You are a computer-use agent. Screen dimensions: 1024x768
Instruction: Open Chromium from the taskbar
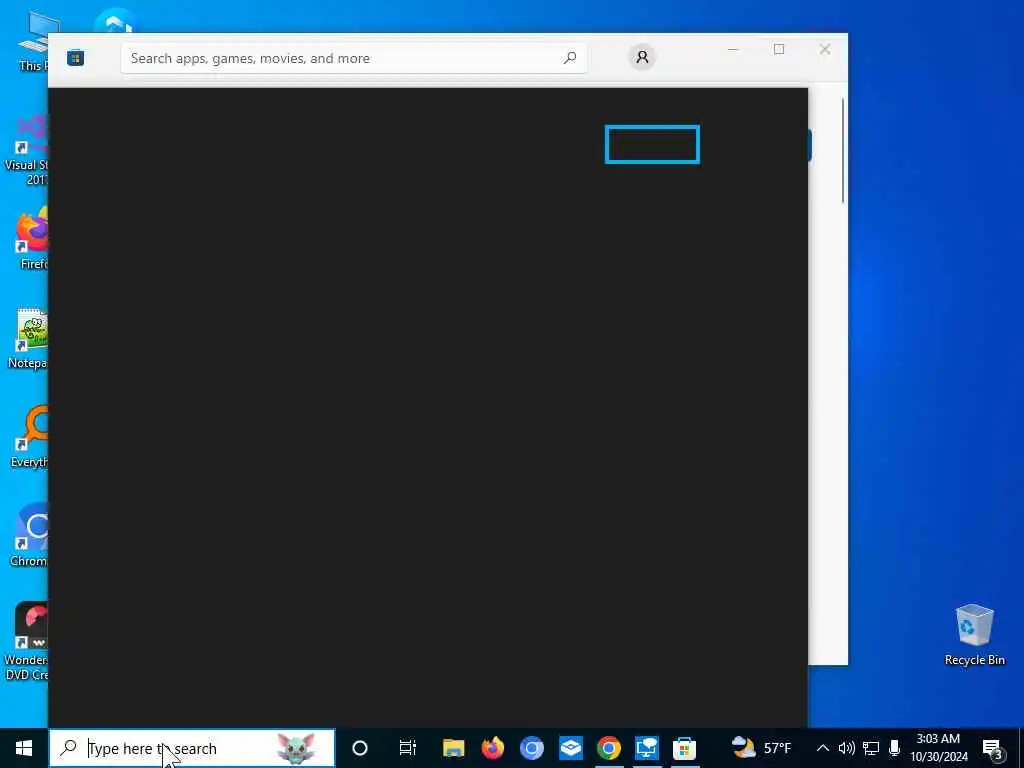[532, 748]
